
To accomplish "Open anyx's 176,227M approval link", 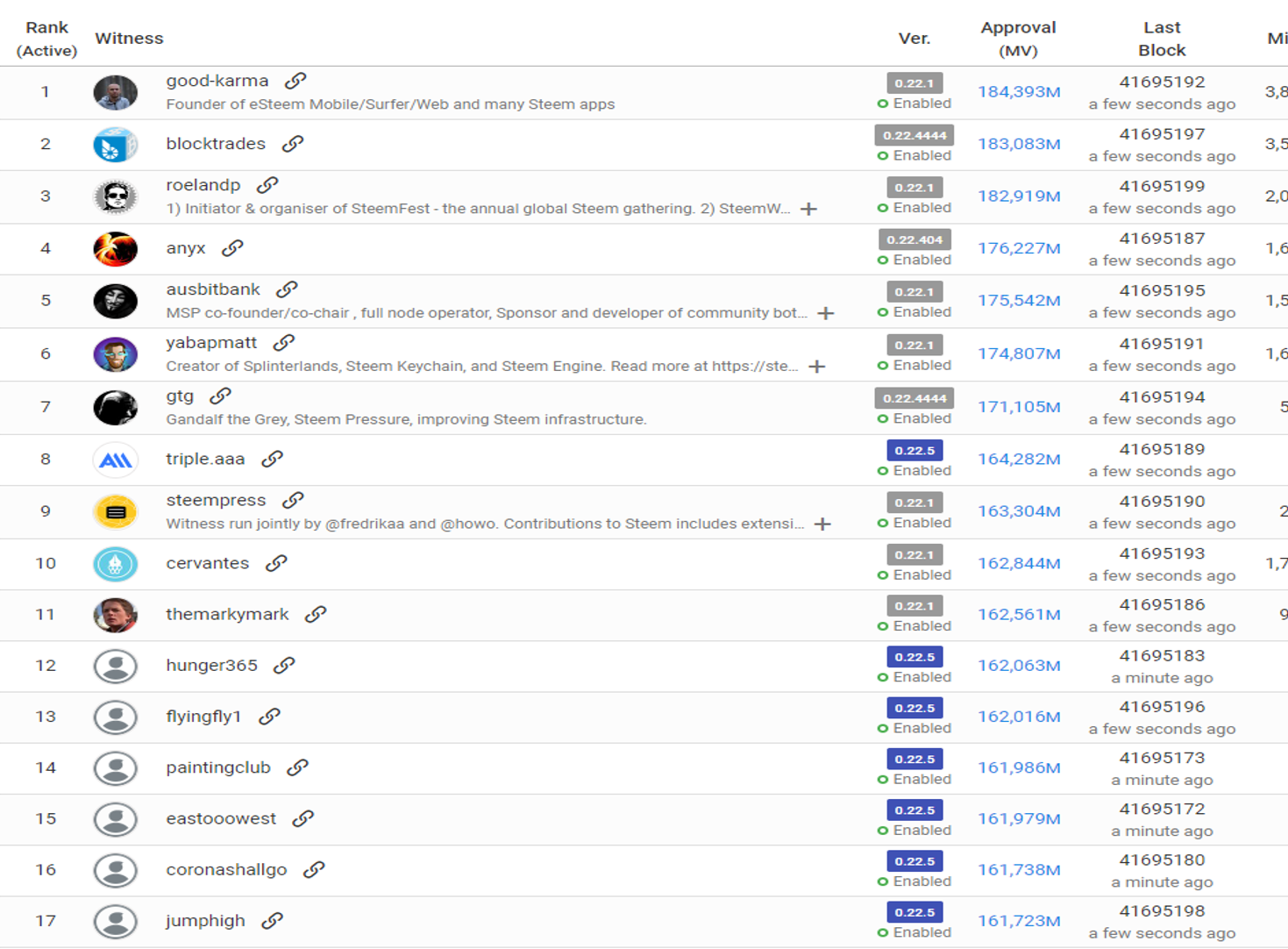I will click(1019, 248).
